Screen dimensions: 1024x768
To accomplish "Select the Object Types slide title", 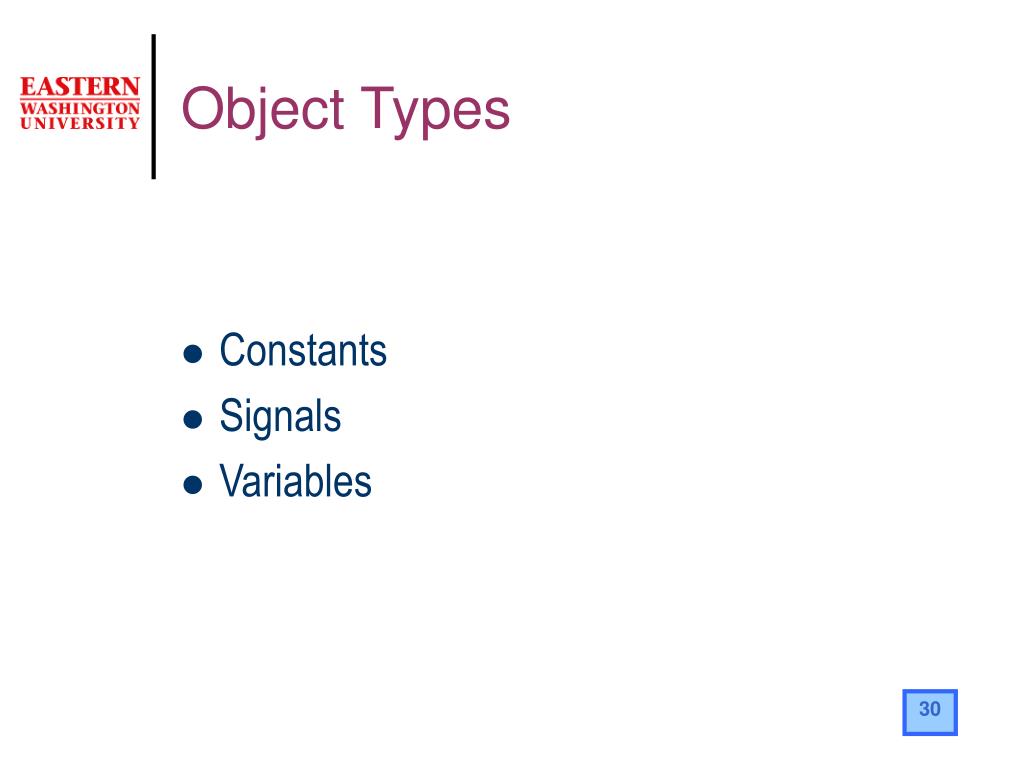I will click(x=345, y=110).
